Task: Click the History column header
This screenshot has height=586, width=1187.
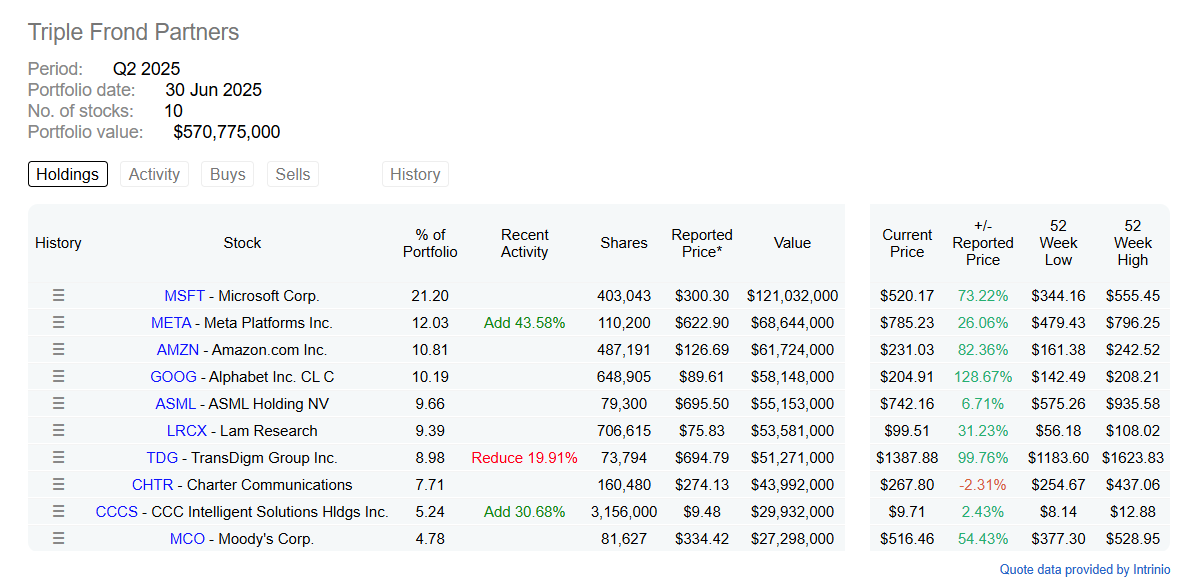Action: [x=58, y=243]
